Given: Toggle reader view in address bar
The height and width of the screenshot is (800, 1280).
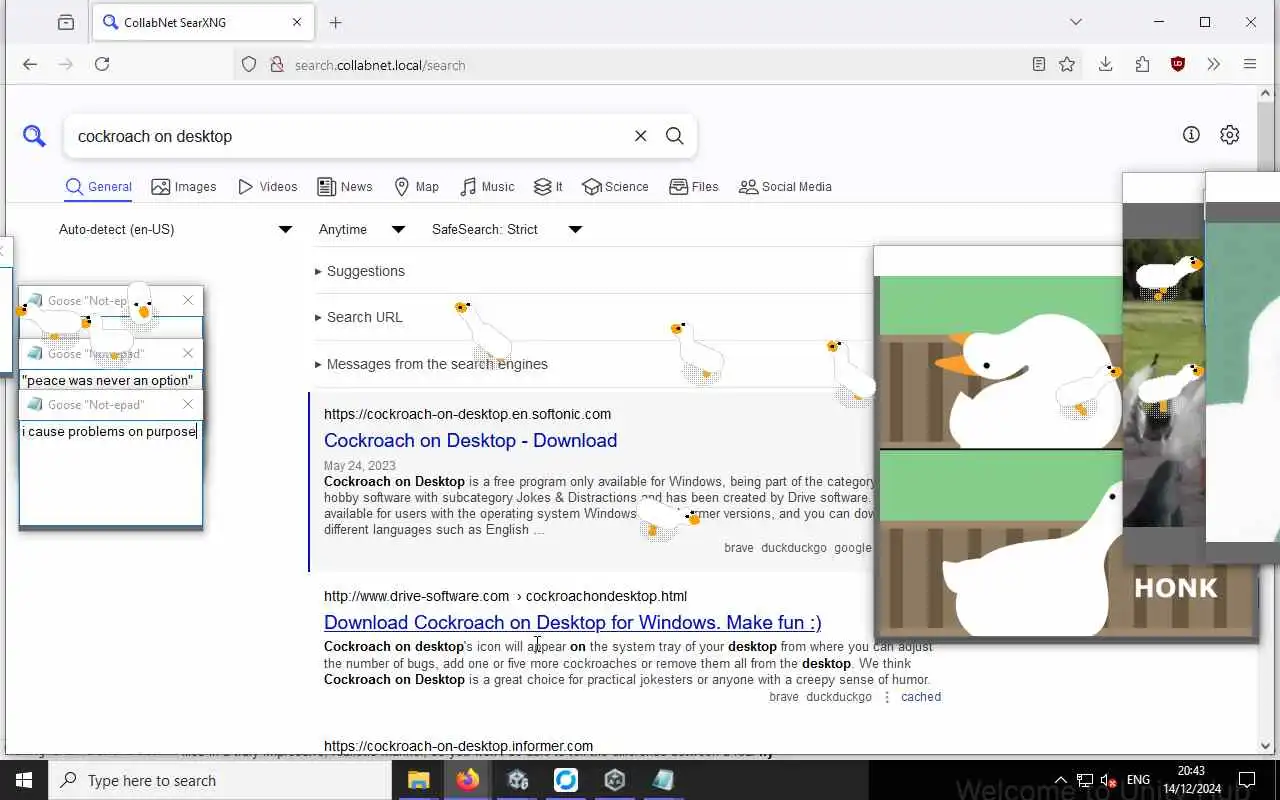Looking at the screenshot, I should tap(1039, 64).
